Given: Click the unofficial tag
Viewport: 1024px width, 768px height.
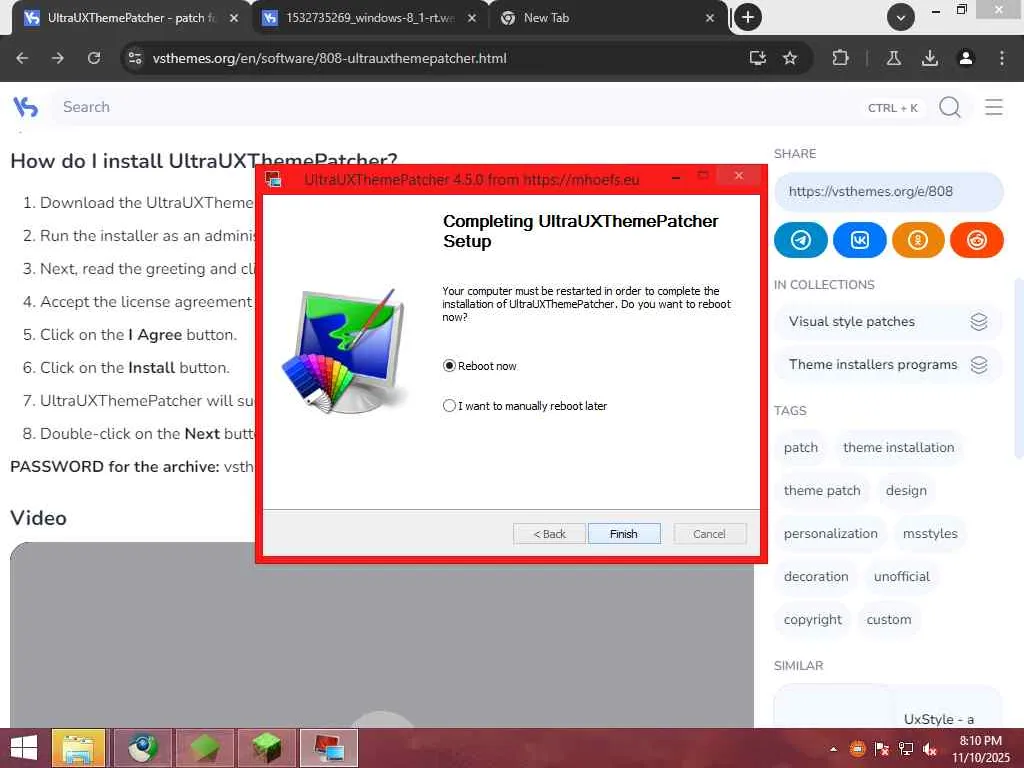Looking at the screenshot, I should click(902, 577).
